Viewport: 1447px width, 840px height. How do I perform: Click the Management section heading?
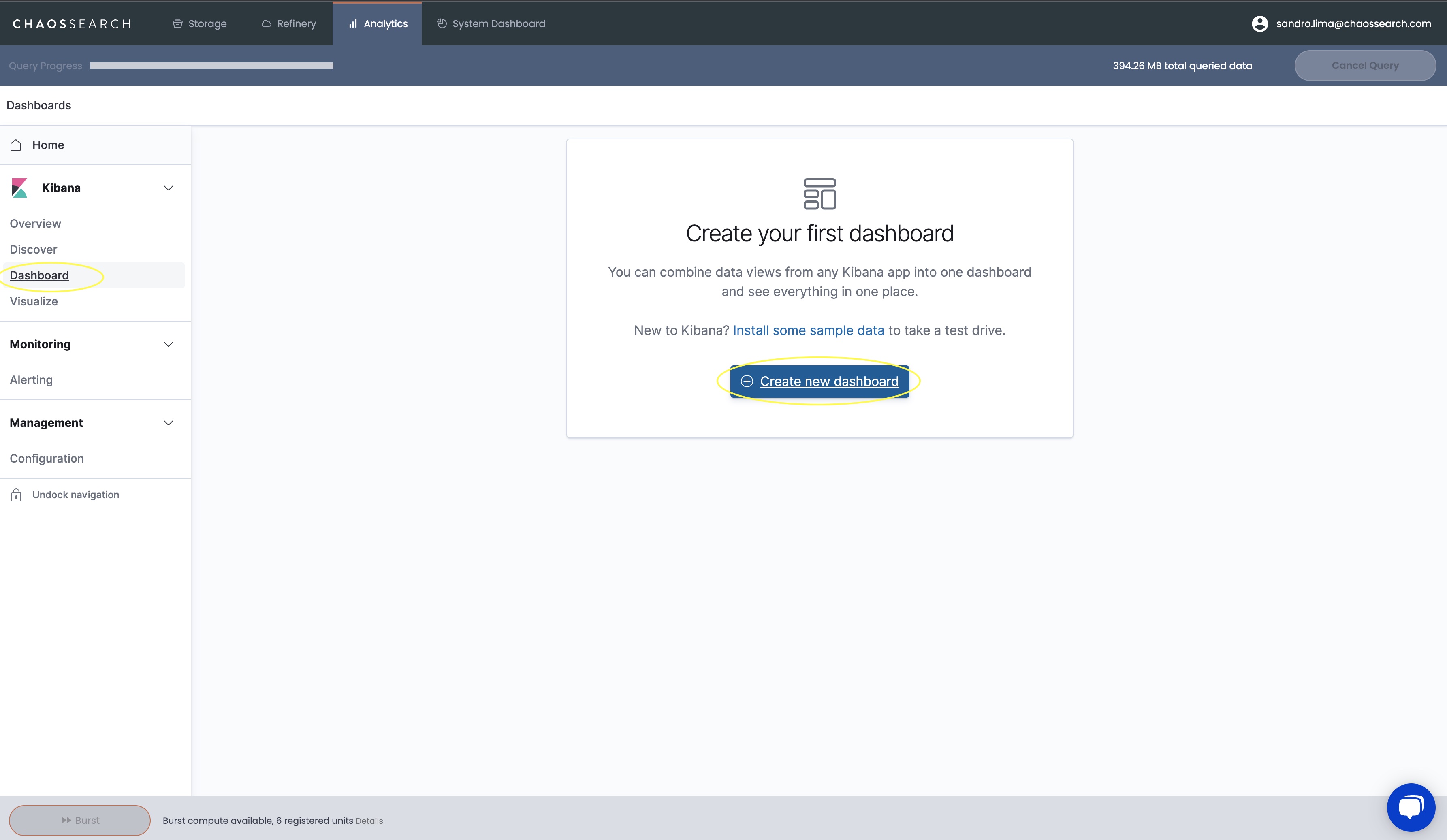coord(46,422)
